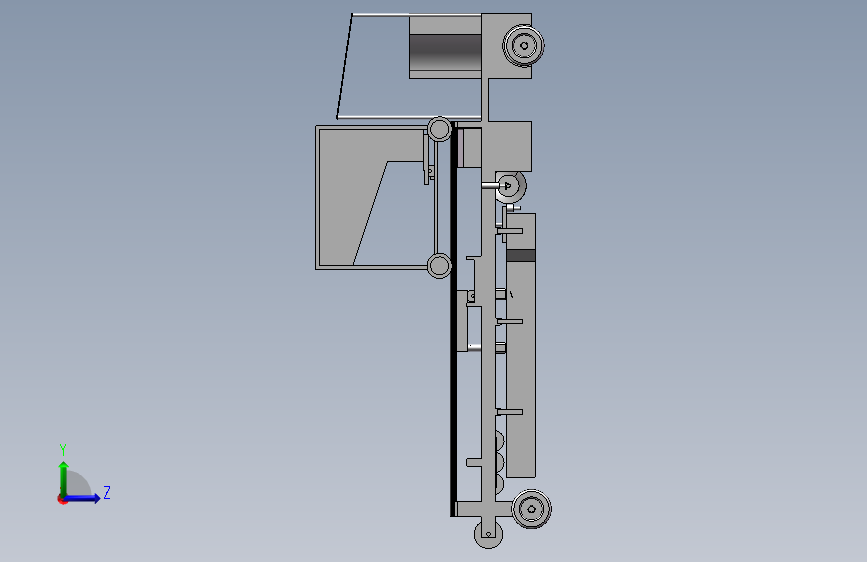867x562 pixels.
Task: Click the blue Z axis of the triad
Action: pos(83,498)
